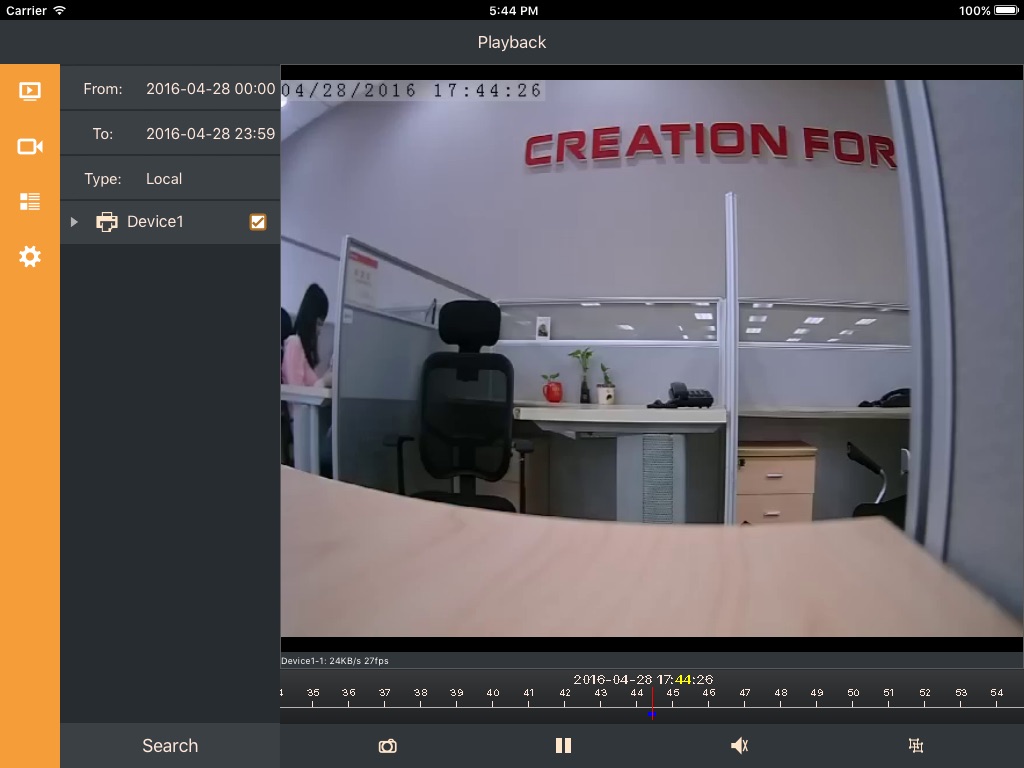Screen dimensions: 1024x768
Task: Pause the video playback
Action: [563, 746]
